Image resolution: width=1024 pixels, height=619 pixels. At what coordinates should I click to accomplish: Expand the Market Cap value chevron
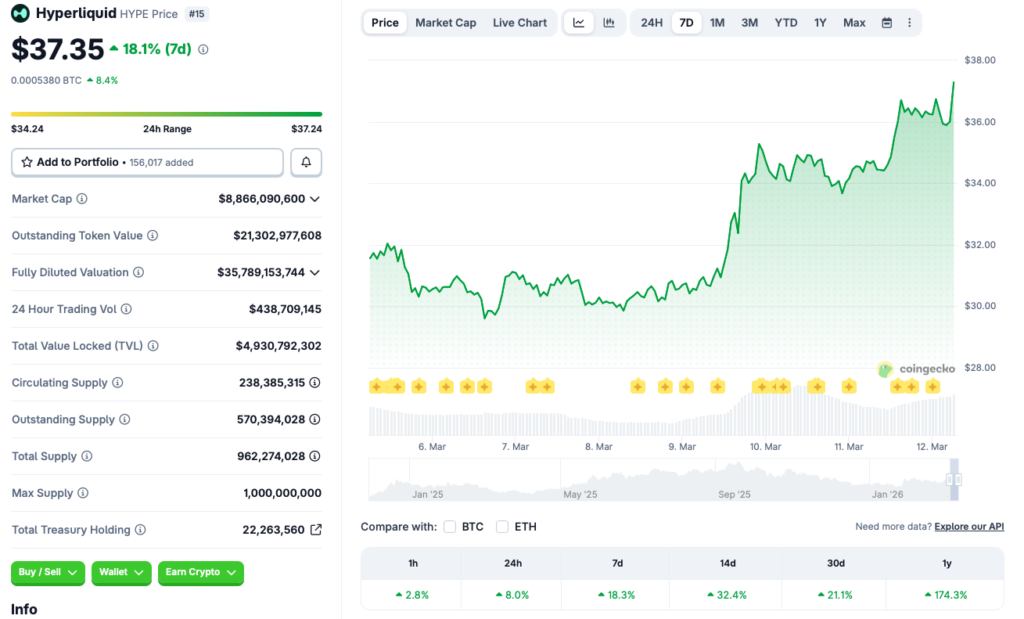click(315, 199)
